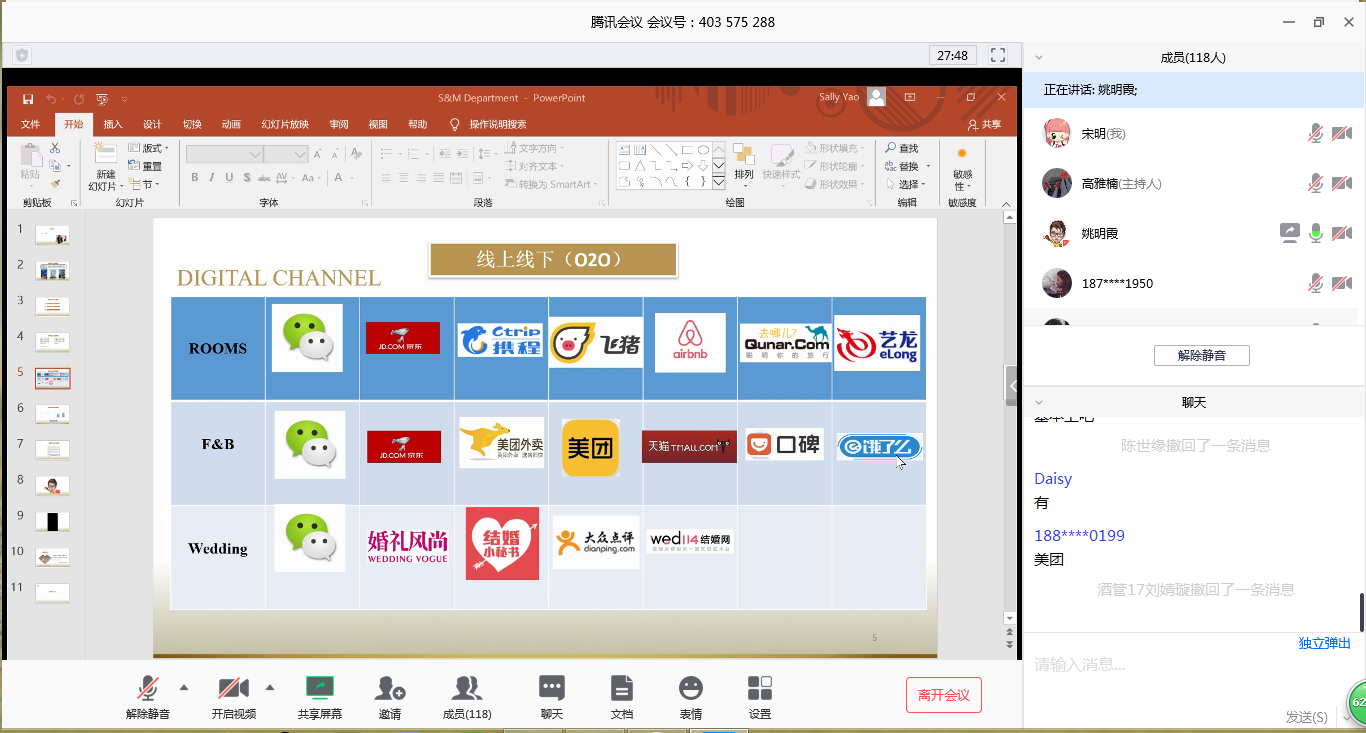Viewport: 1366px width, 733px height.
Task: Click the Invite icon
Action: coord(389,696)
